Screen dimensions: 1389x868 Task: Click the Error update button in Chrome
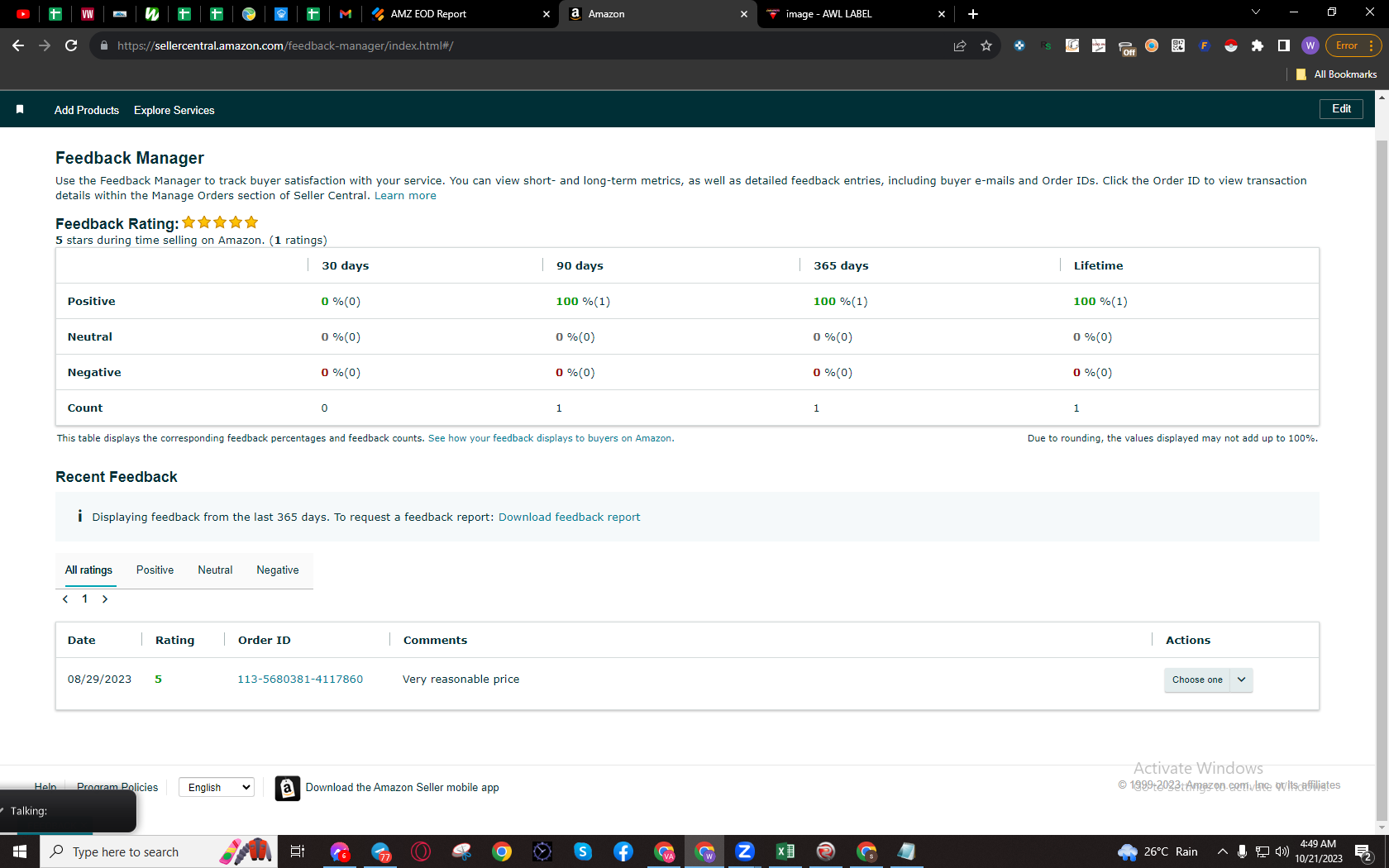point(1353,45)
